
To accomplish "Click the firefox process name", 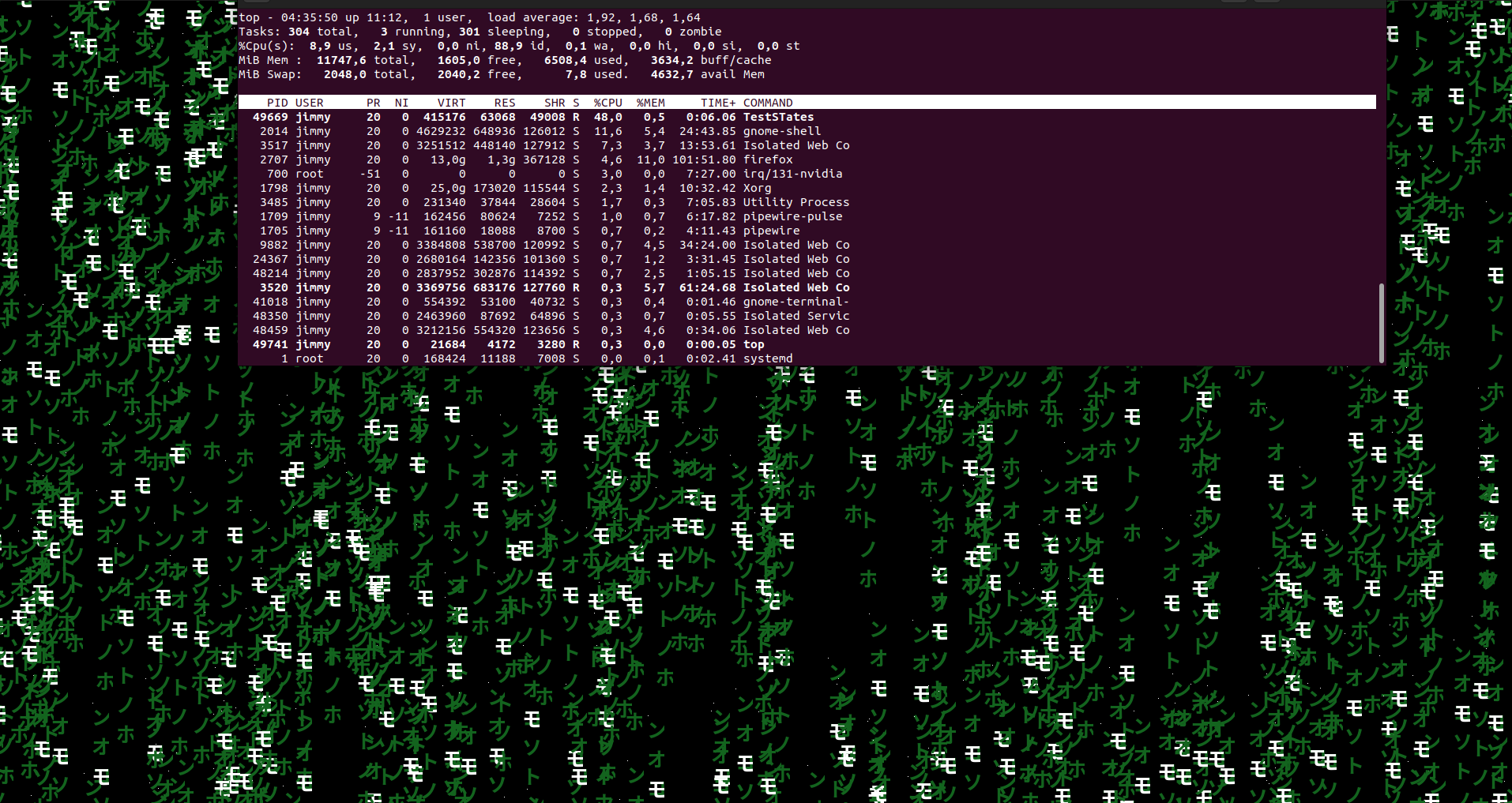I will click(768, 159).
